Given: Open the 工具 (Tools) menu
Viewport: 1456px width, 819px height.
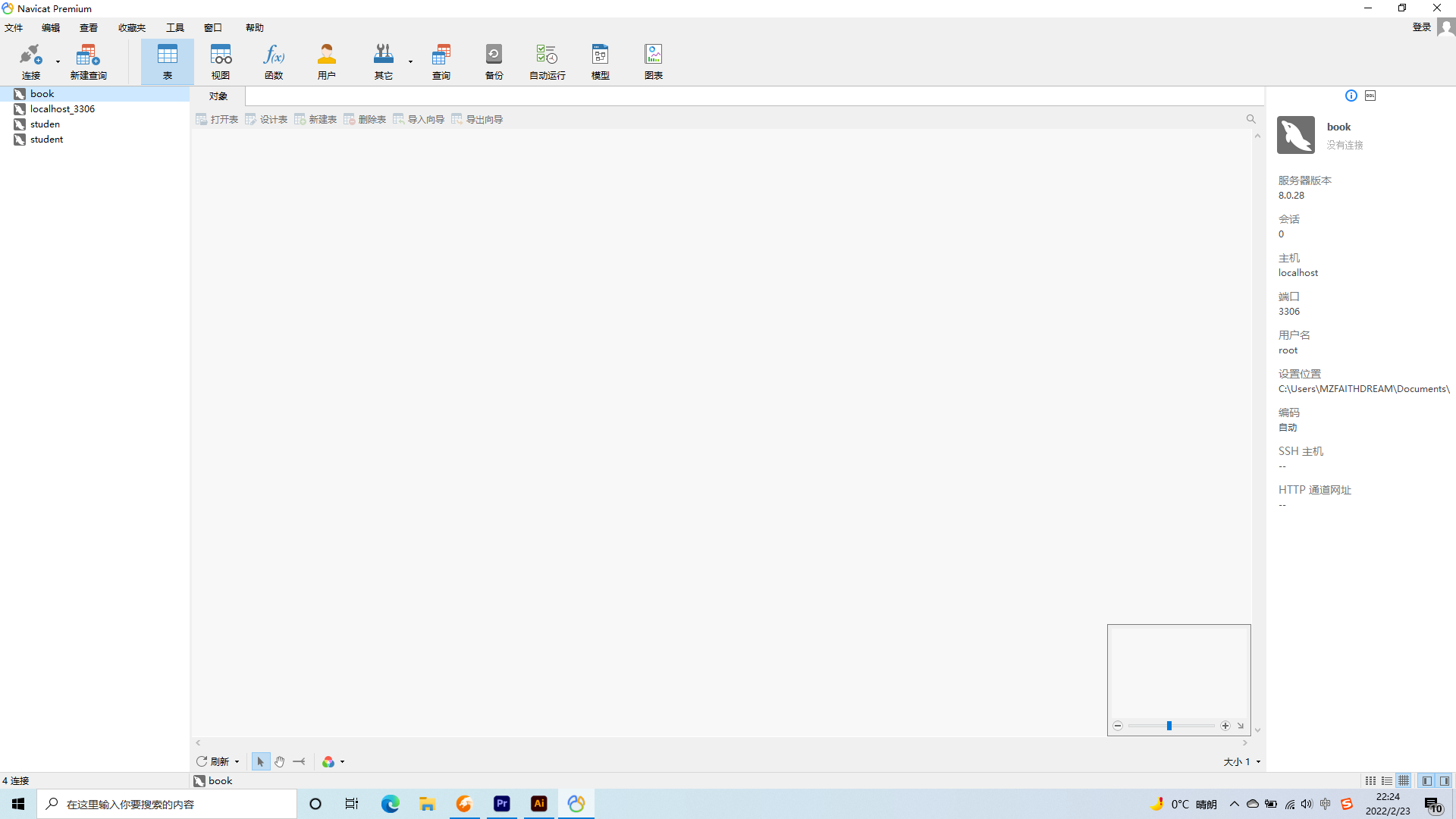Looking at the screenshot, I should click(x=175, y=27).
